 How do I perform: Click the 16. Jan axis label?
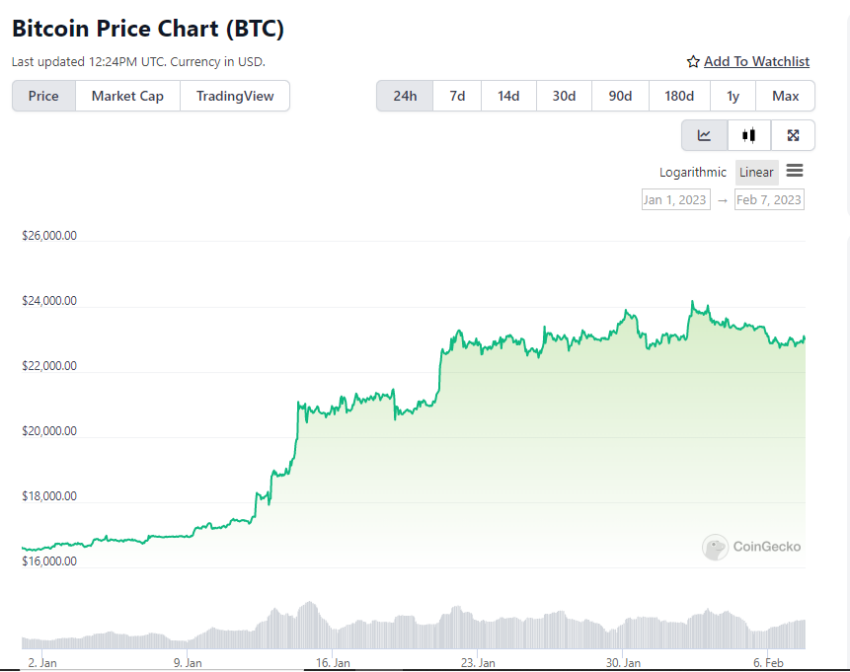(x=333, y=663)
